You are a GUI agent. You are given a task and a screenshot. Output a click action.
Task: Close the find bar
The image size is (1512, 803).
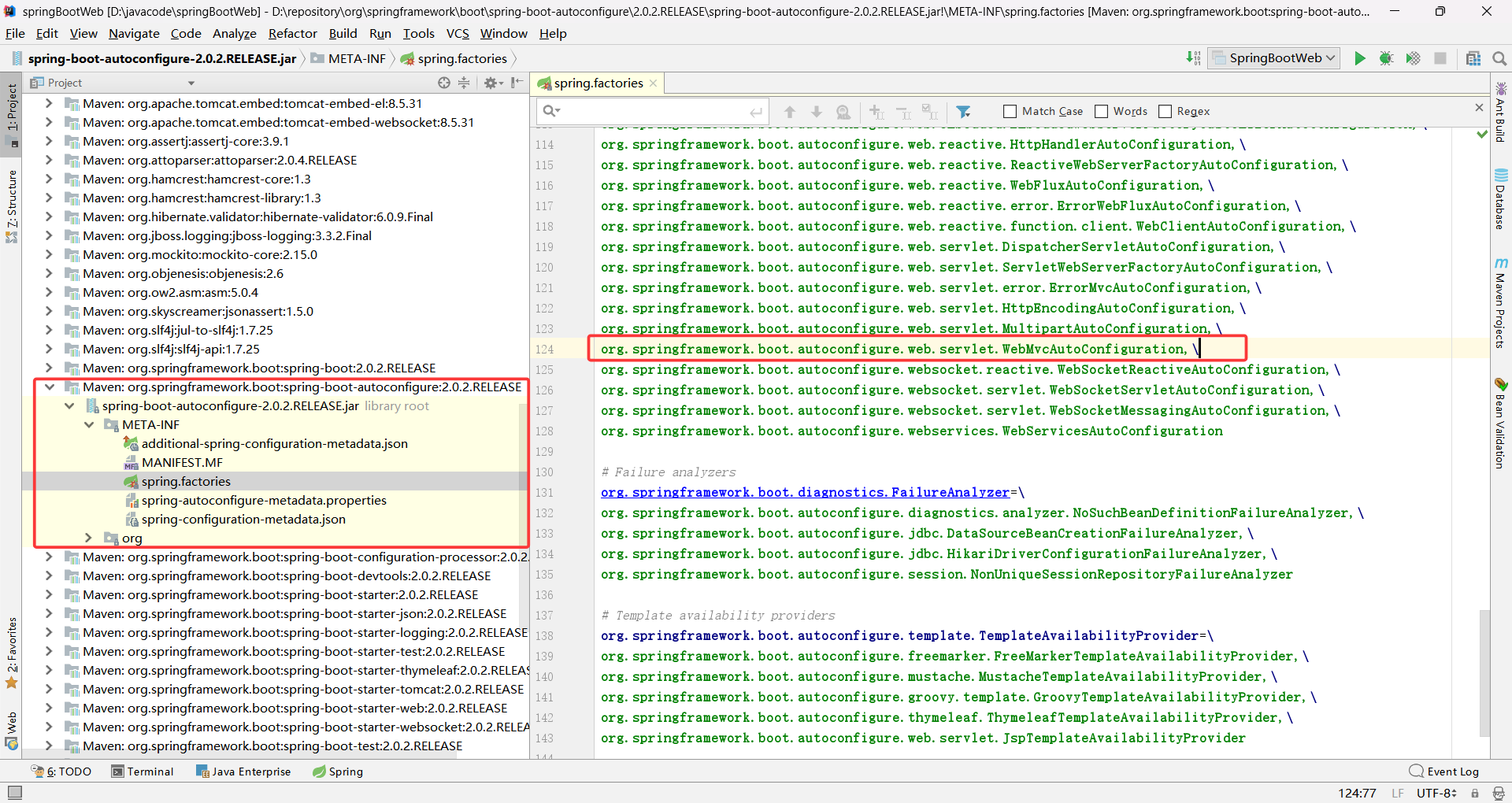[1479, 107]
